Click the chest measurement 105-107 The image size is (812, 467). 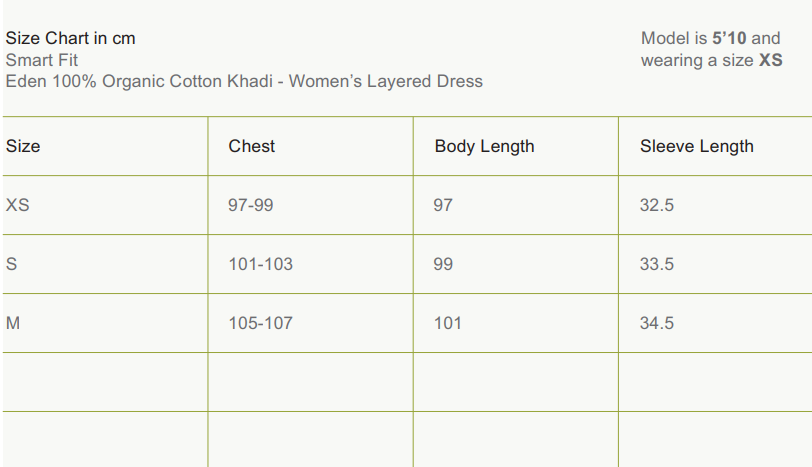(260, 323)
